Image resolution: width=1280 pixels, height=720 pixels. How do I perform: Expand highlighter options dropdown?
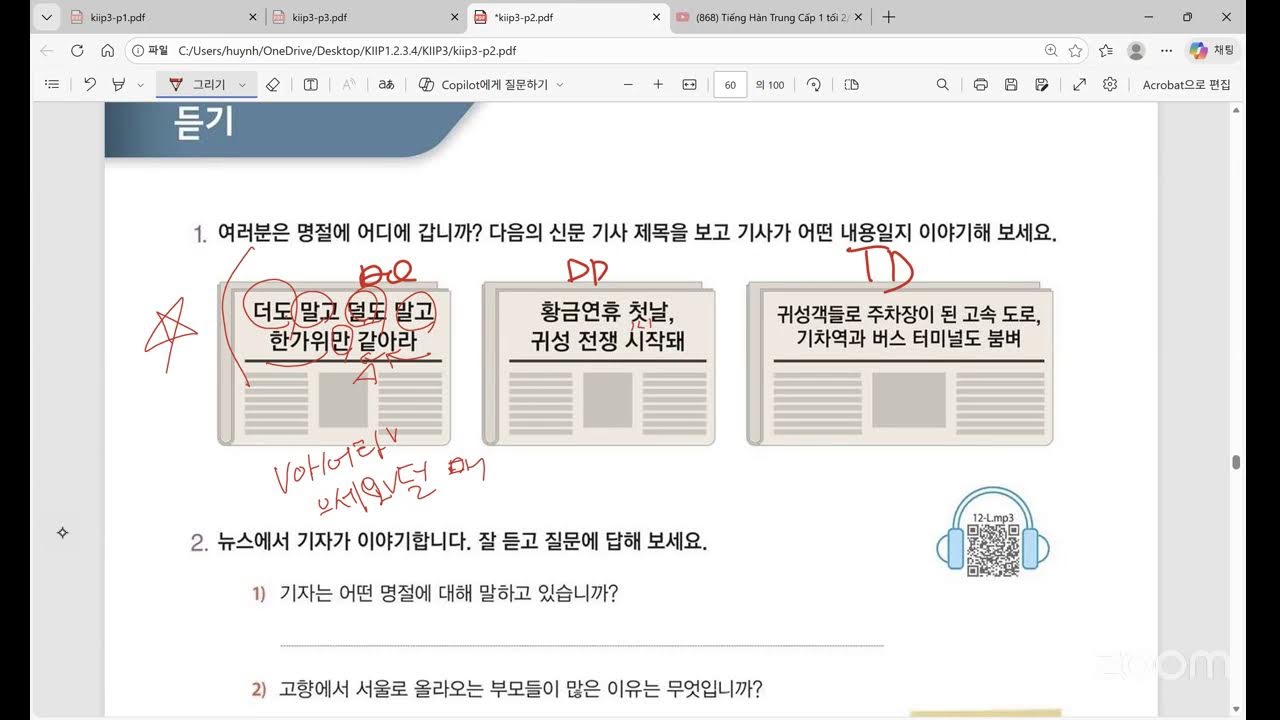[x=140, y=85]
